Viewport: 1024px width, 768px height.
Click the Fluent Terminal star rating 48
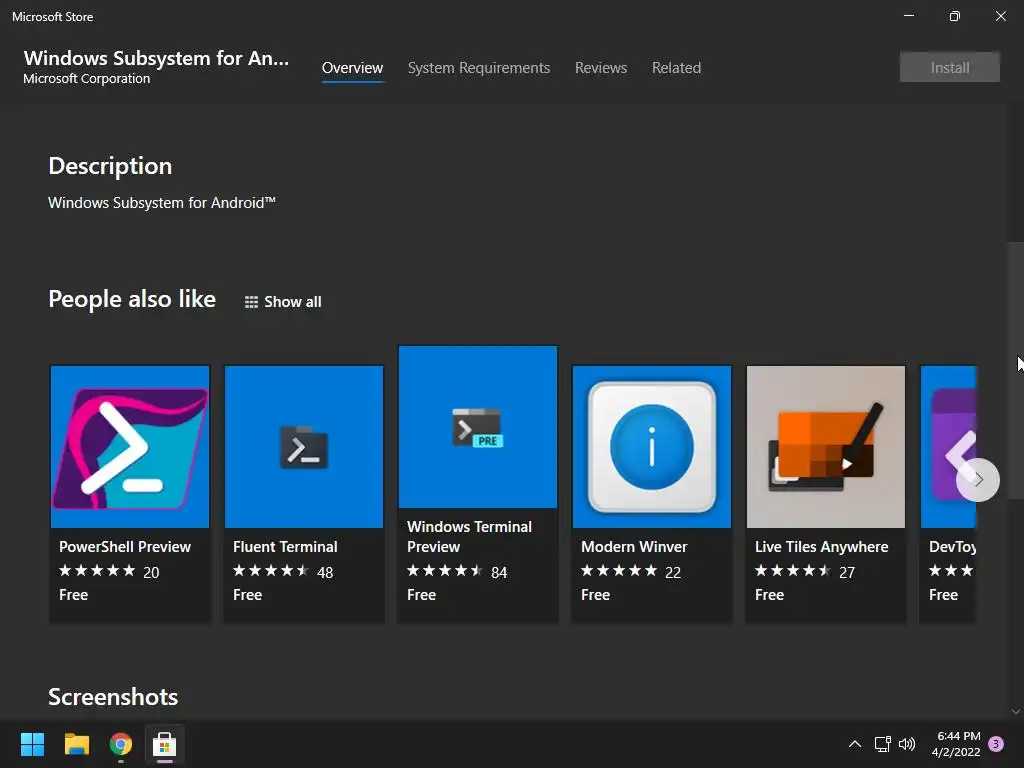point(283,571)
